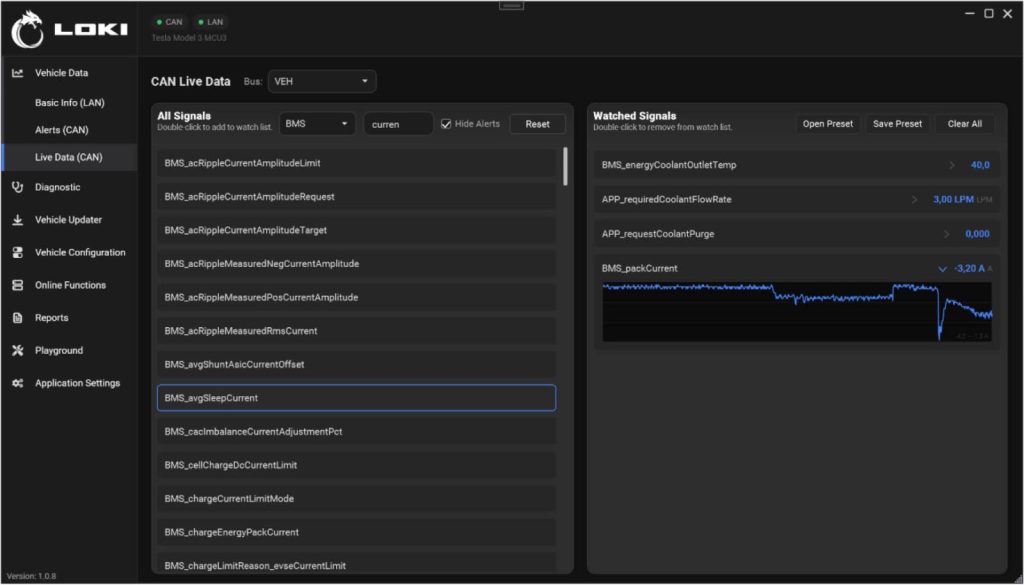Go to Reports section
The image size is (1024, 585).
(69, 318)
